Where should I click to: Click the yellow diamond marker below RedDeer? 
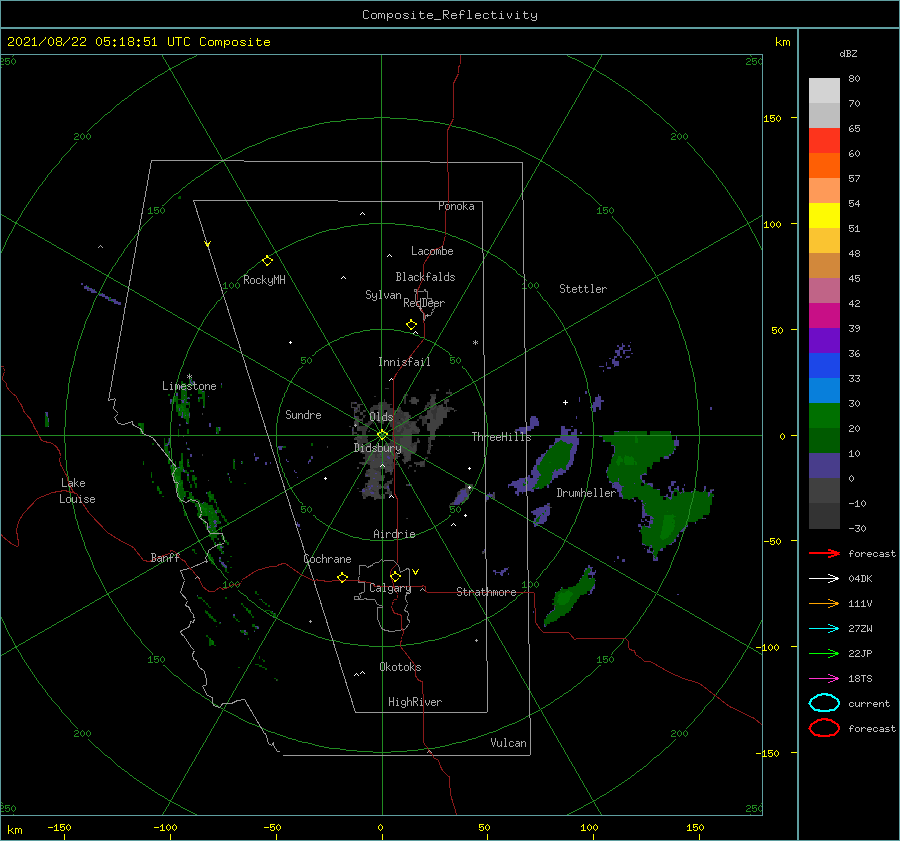click(411, 325)
